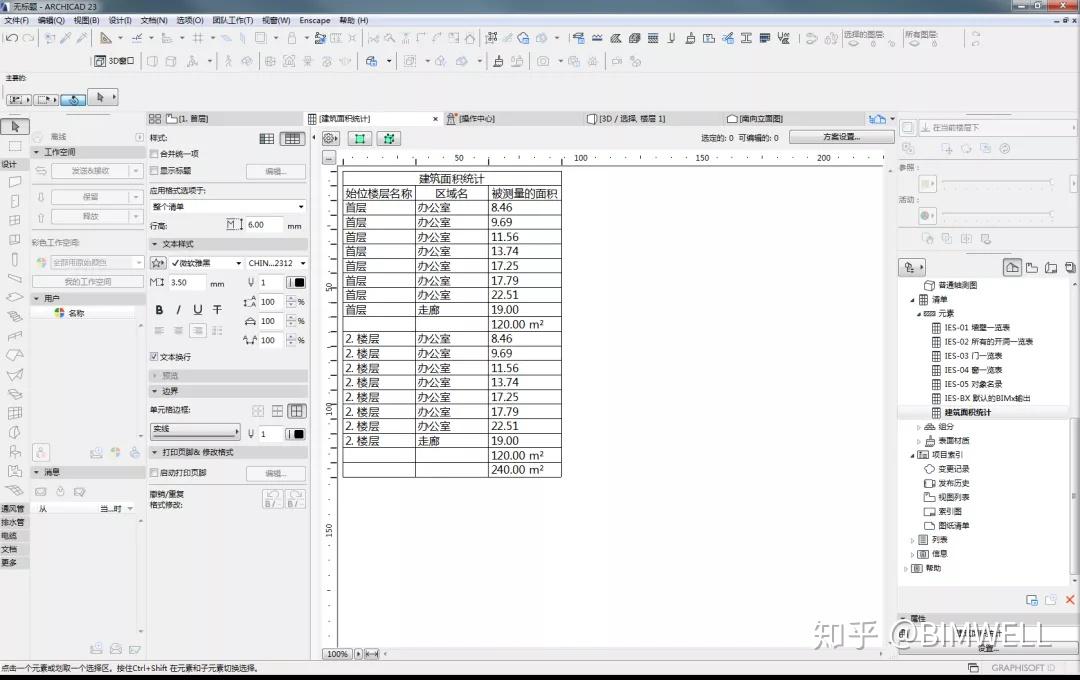Viewport: 1080px width, 680px height.
Task: Choose the Curtain Wall tool in the toolbox
Action: click(x=14, y=413)
